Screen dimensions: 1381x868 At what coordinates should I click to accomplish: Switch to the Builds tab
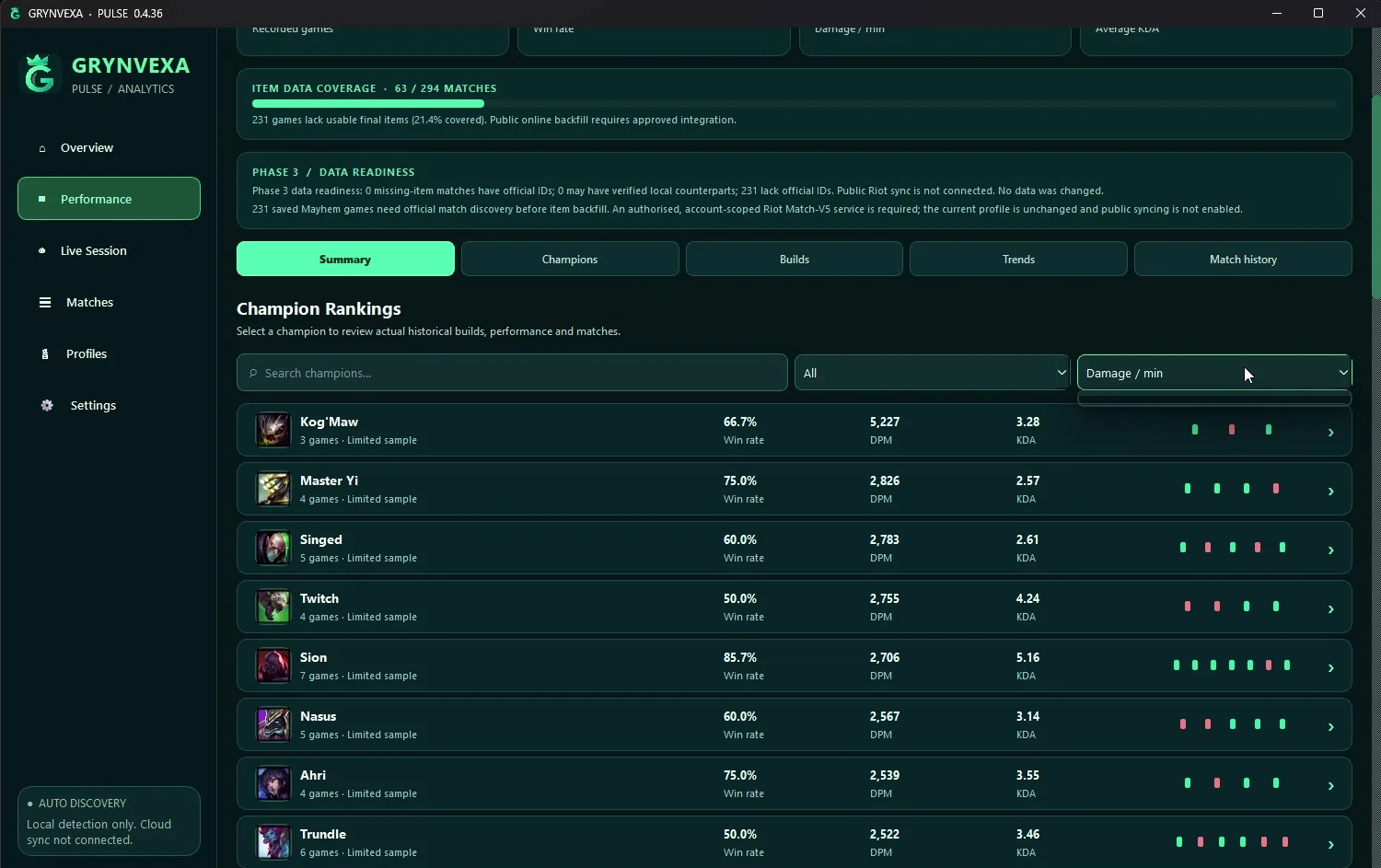pos(795,259)
